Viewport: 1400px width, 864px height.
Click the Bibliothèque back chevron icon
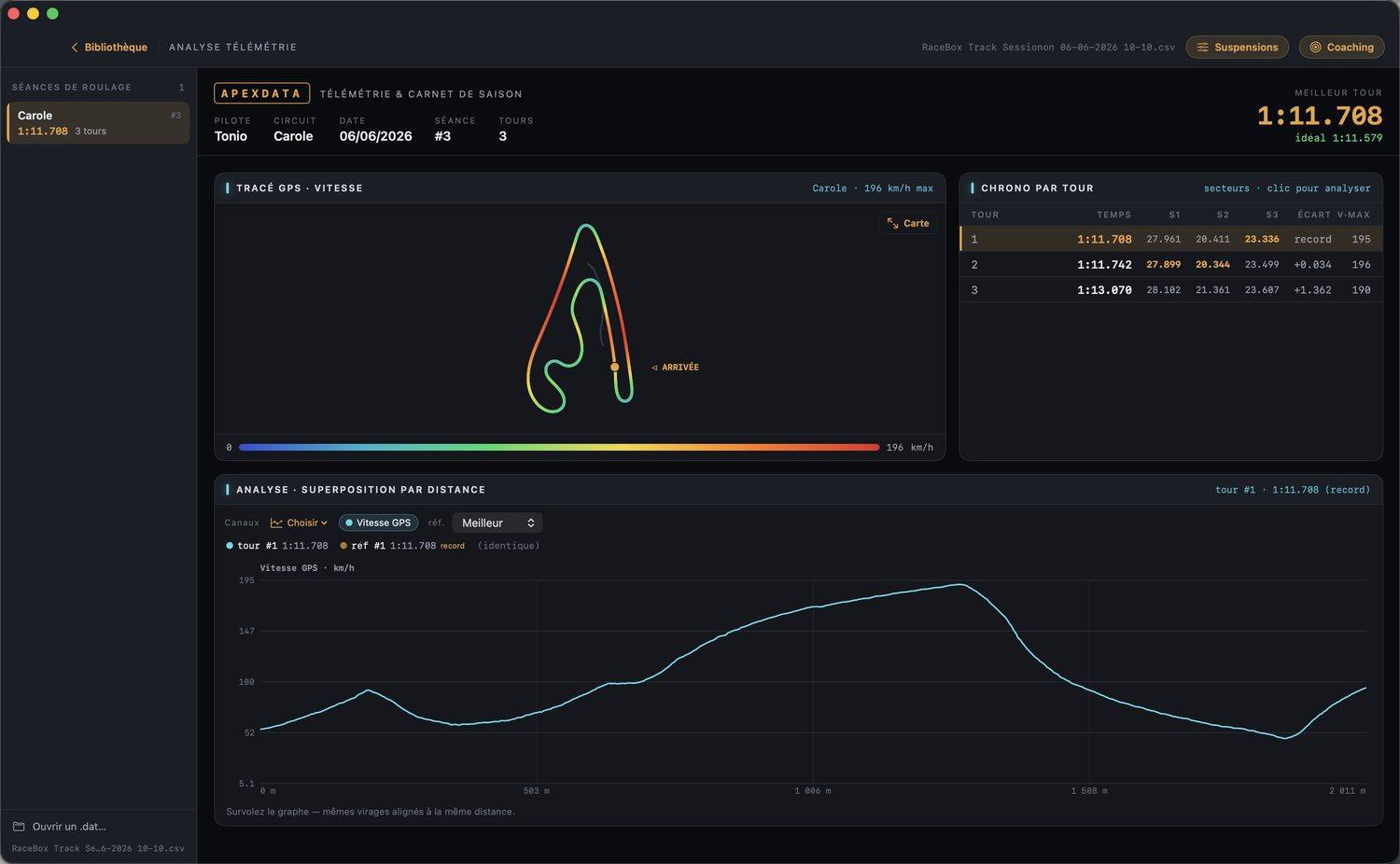tap(75, 48)
